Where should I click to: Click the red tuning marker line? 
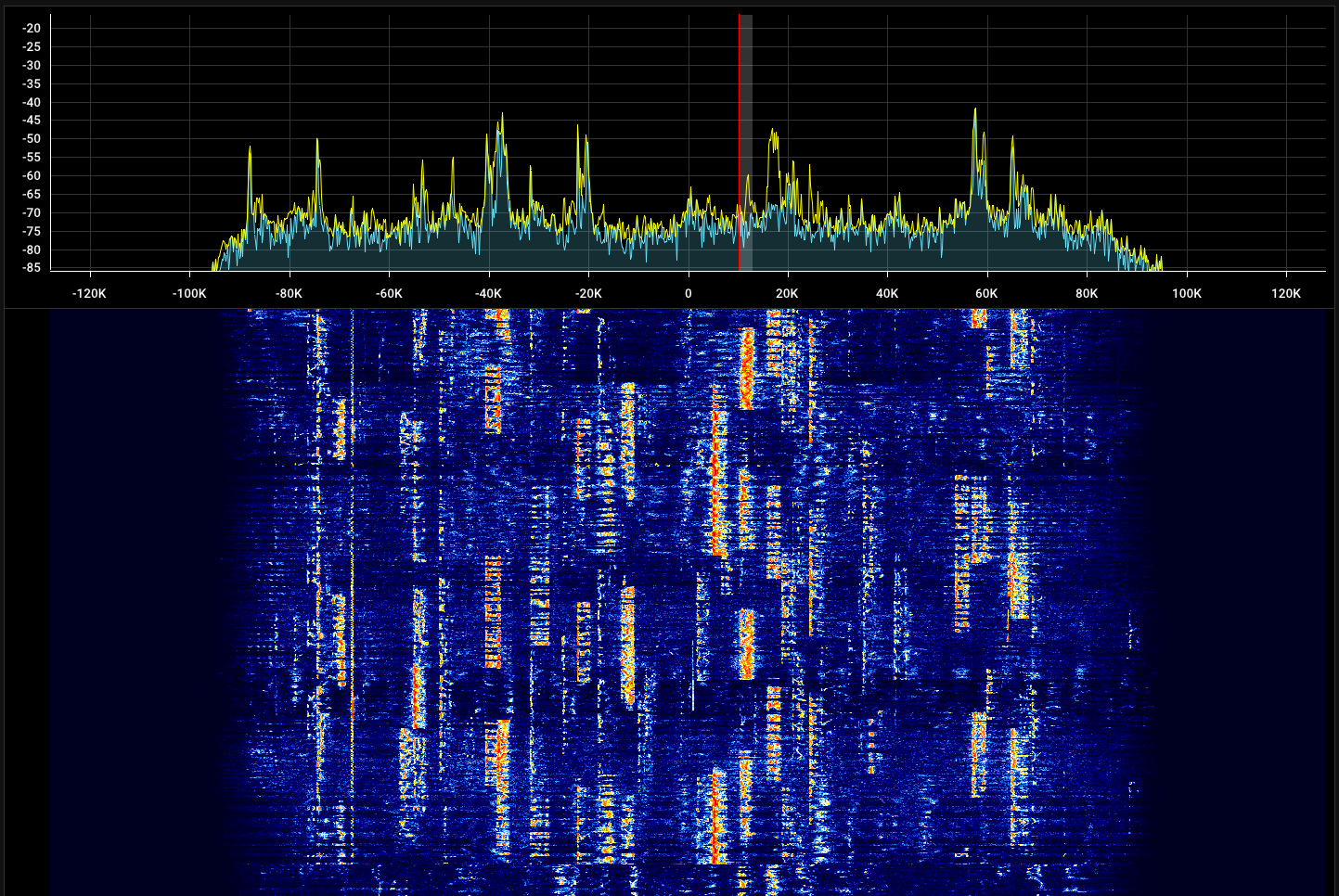click(739, 139)
